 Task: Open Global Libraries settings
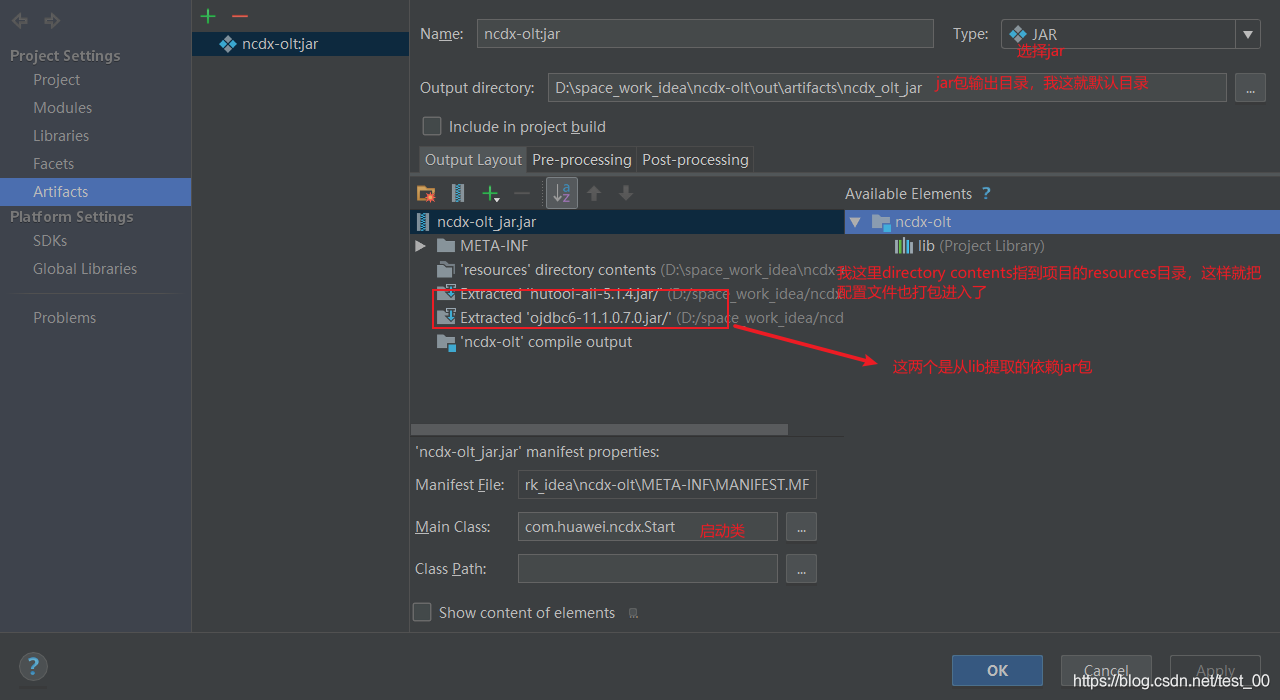[x=85, y=269]
